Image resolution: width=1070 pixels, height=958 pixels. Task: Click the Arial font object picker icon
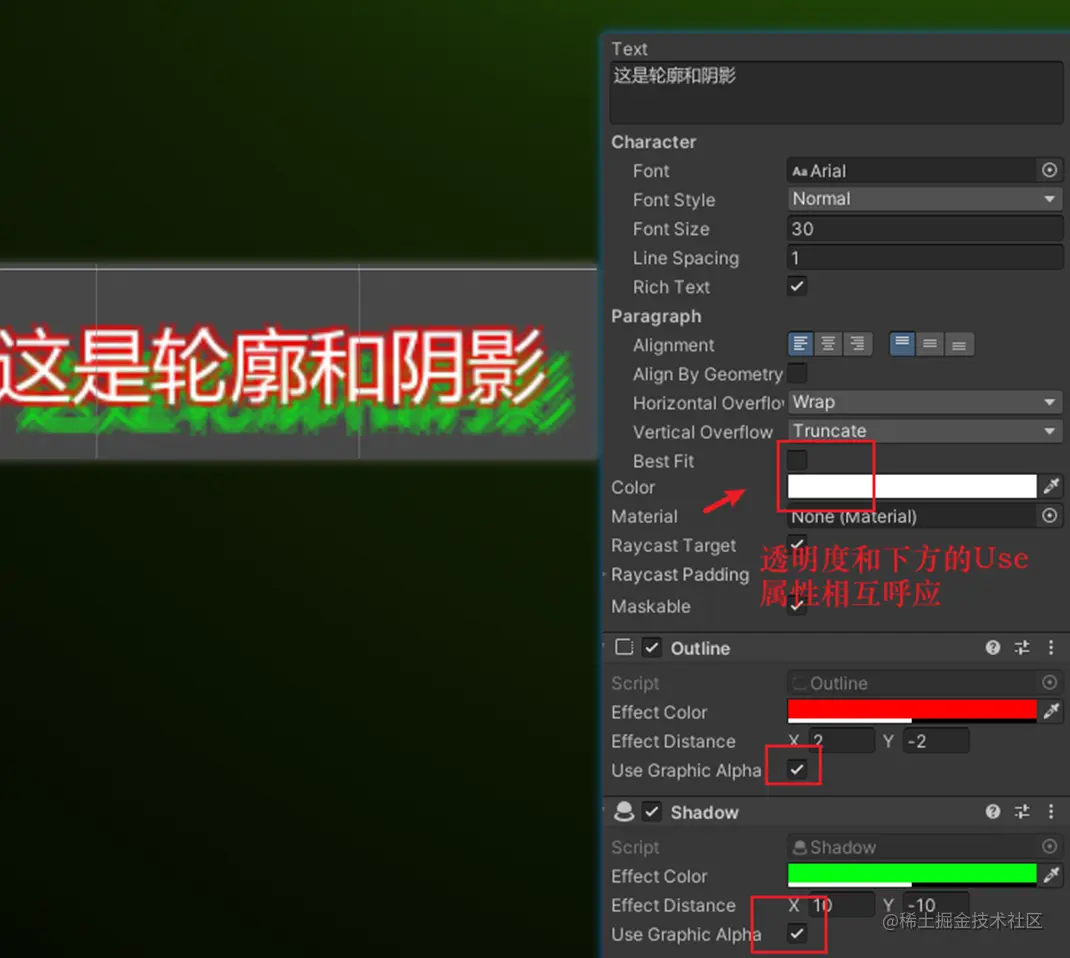[1048, 170]
